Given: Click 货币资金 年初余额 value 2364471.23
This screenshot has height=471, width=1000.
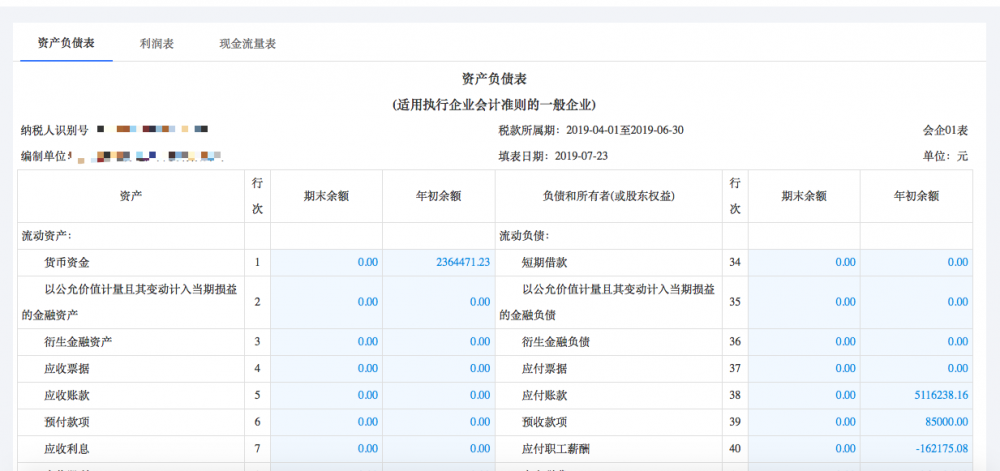Looking at the screenshot, I should click(x=438, y=262).
